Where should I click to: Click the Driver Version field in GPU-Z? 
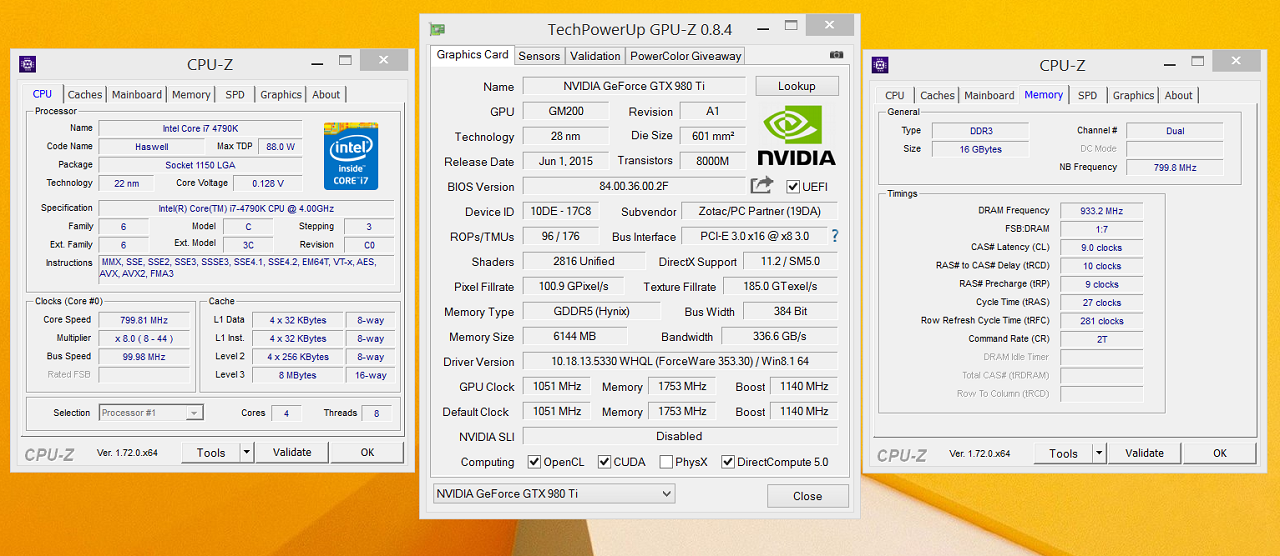click(x=680, y=361)
